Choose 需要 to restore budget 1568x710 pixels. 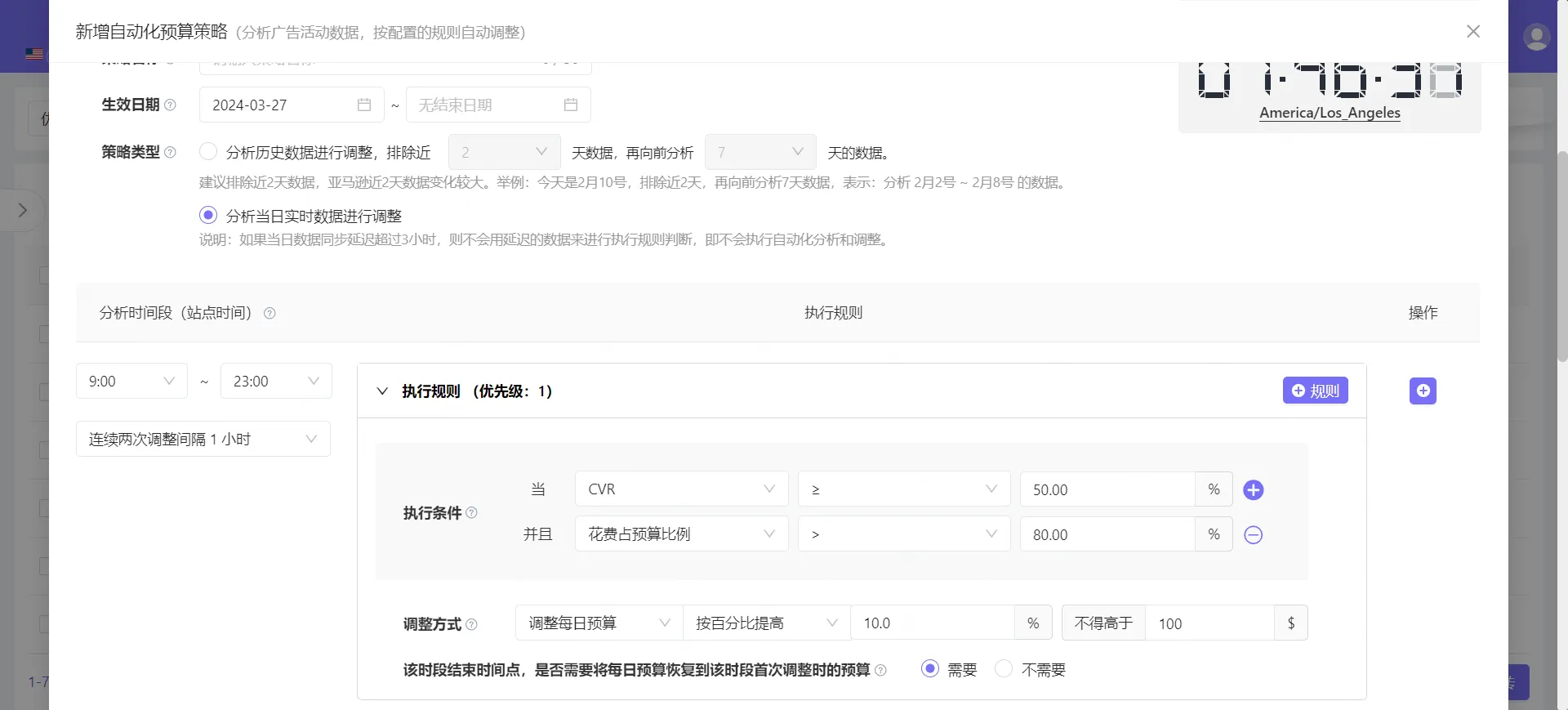(929, 668)
